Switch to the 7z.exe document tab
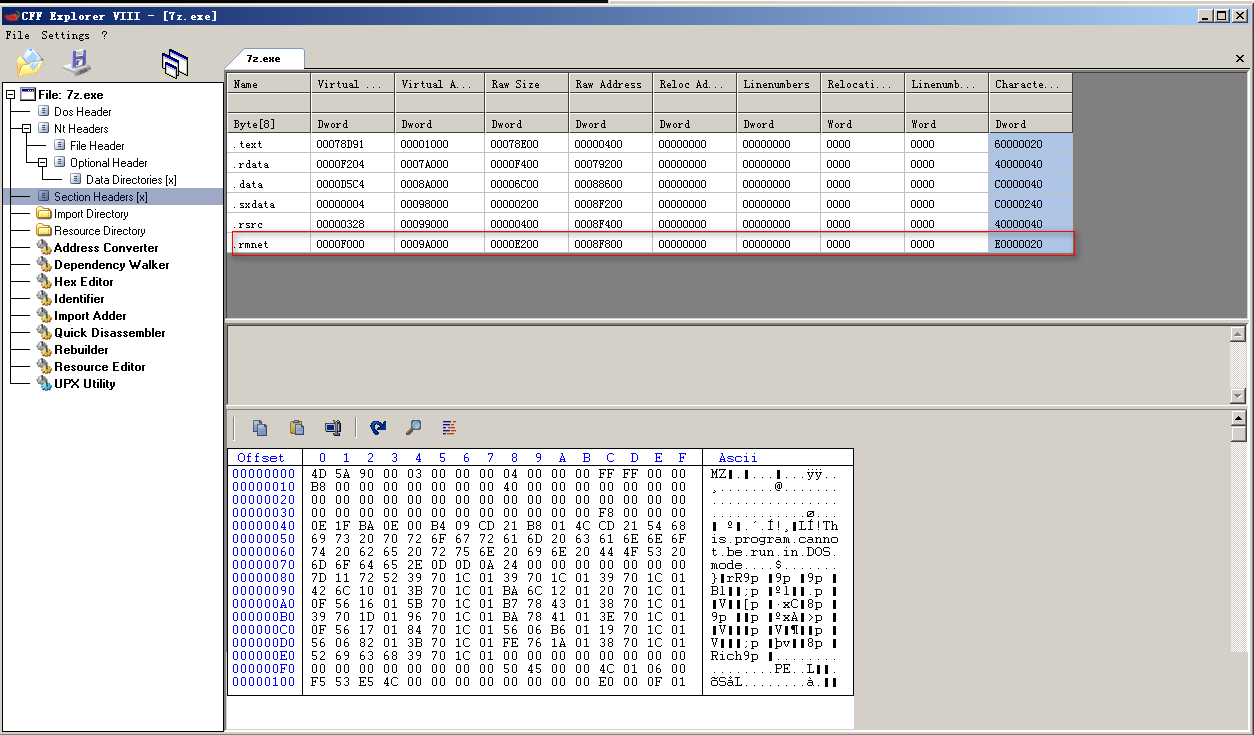Screen dimensions: 1254x735 (x=264, y=59)
